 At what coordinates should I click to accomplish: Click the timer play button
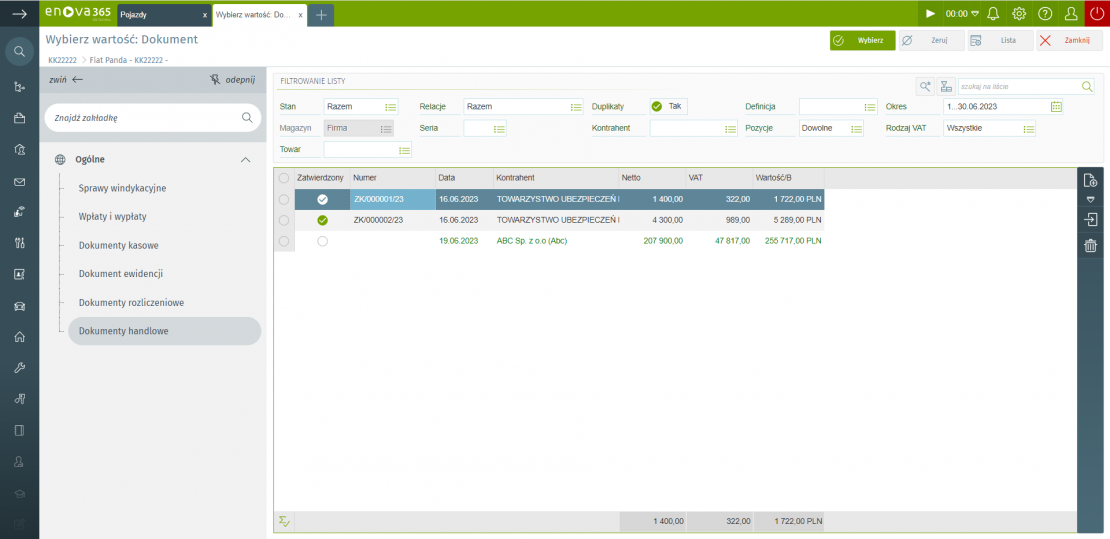930,14
